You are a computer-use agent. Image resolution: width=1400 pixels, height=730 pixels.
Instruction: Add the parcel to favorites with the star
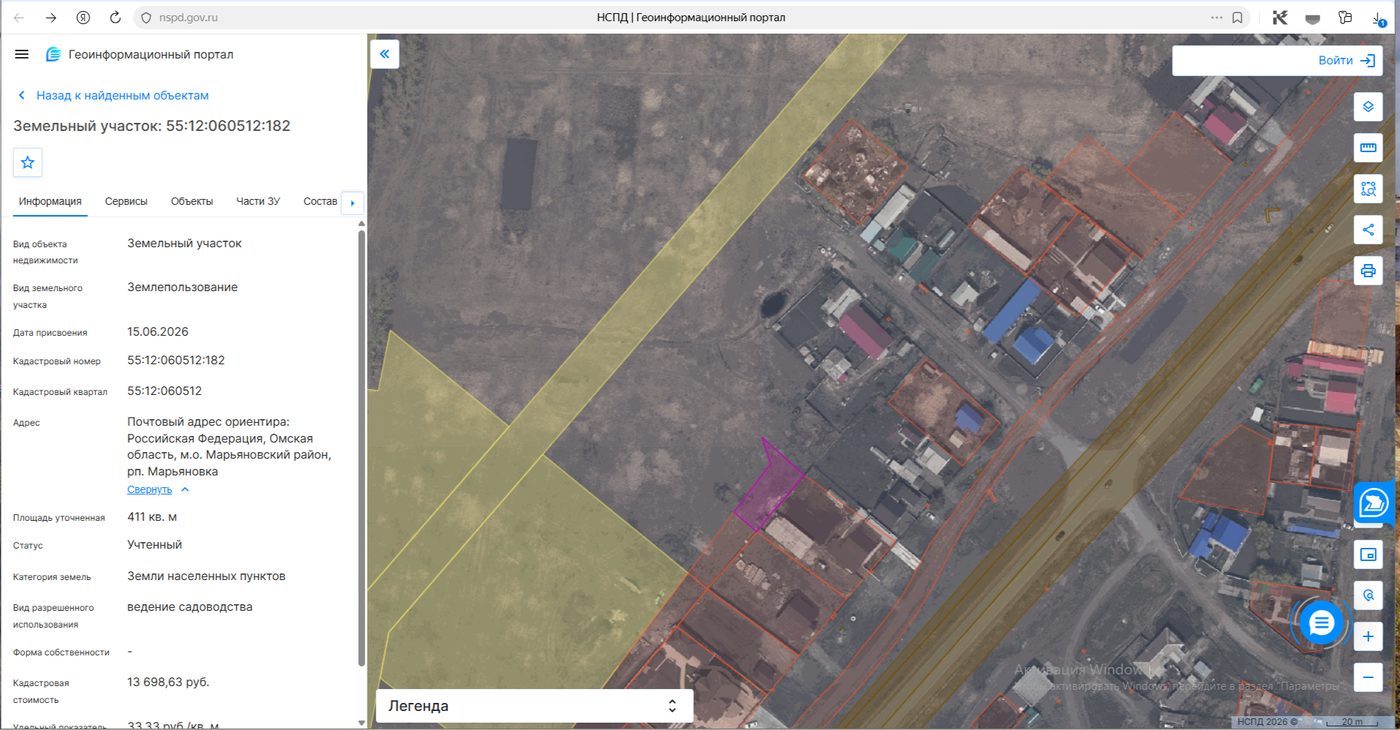(x=28, y=162)
